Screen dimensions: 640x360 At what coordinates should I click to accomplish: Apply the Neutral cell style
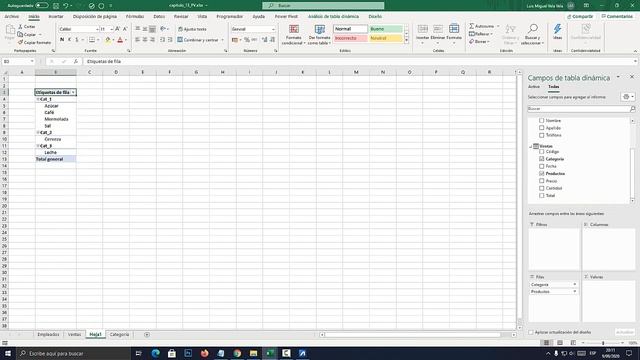click(386, 38)
